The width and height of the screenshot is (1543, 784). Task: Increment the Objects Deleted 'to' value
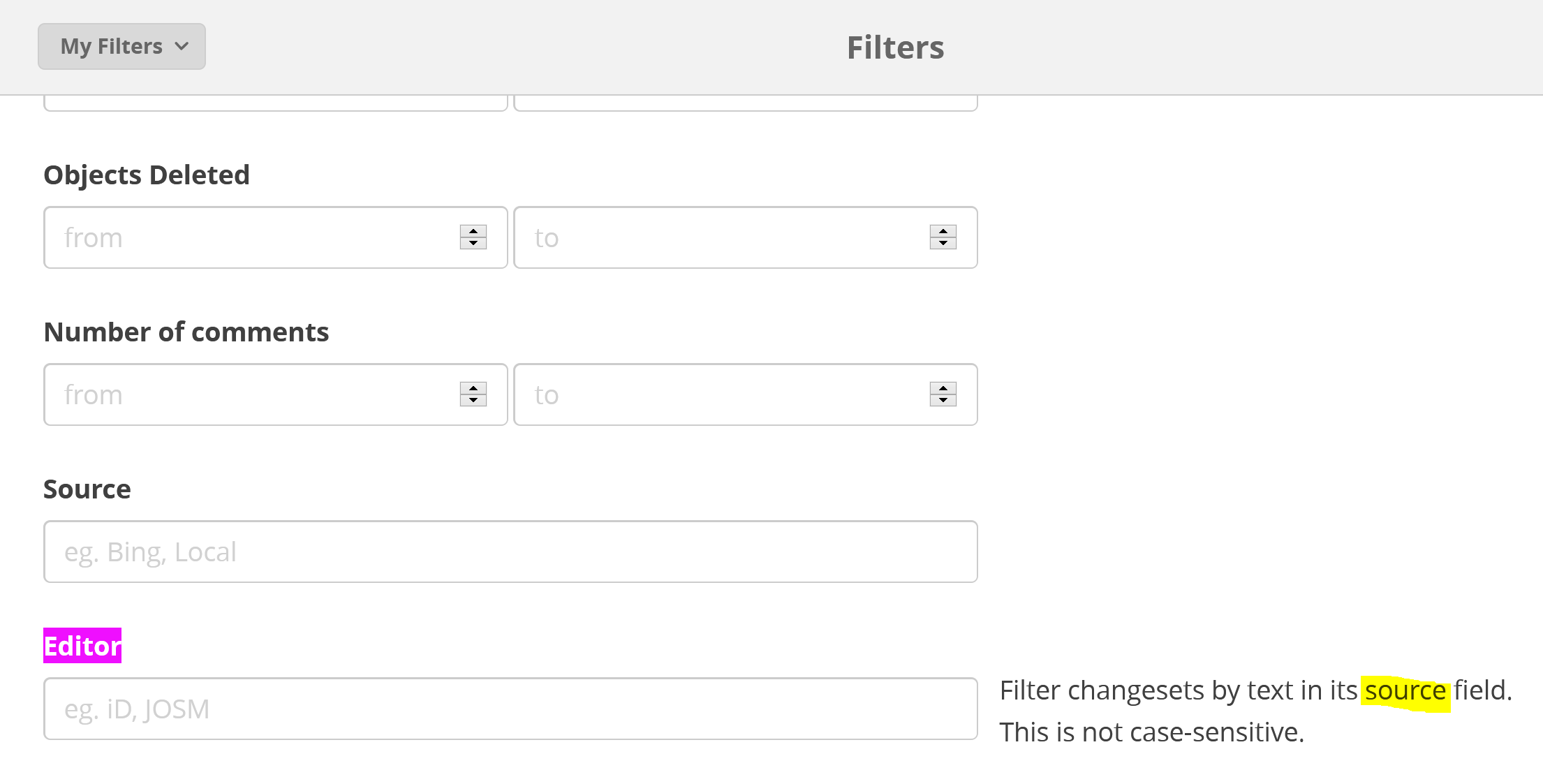[943, 230]
